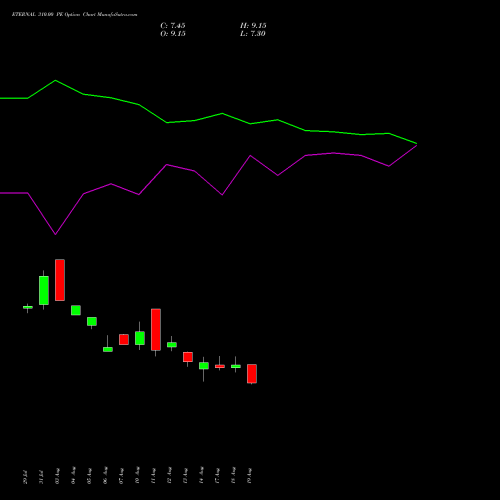
Task: Click the close value 'C: 7.45'
Action: click(x=173, y=26)
